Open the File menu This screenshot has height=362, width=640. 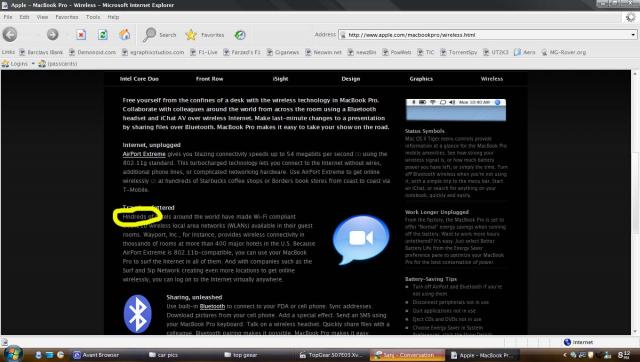coord(8,17)
